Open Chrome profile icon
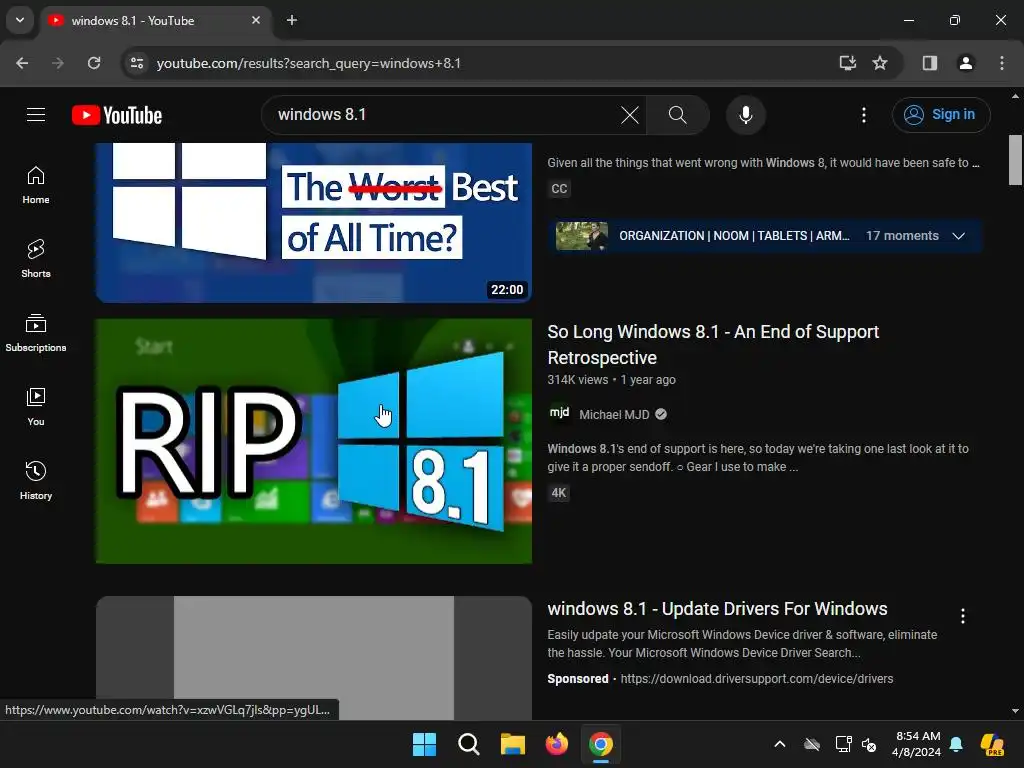The width and height of the screenshot is (1024, 768). 965,63
